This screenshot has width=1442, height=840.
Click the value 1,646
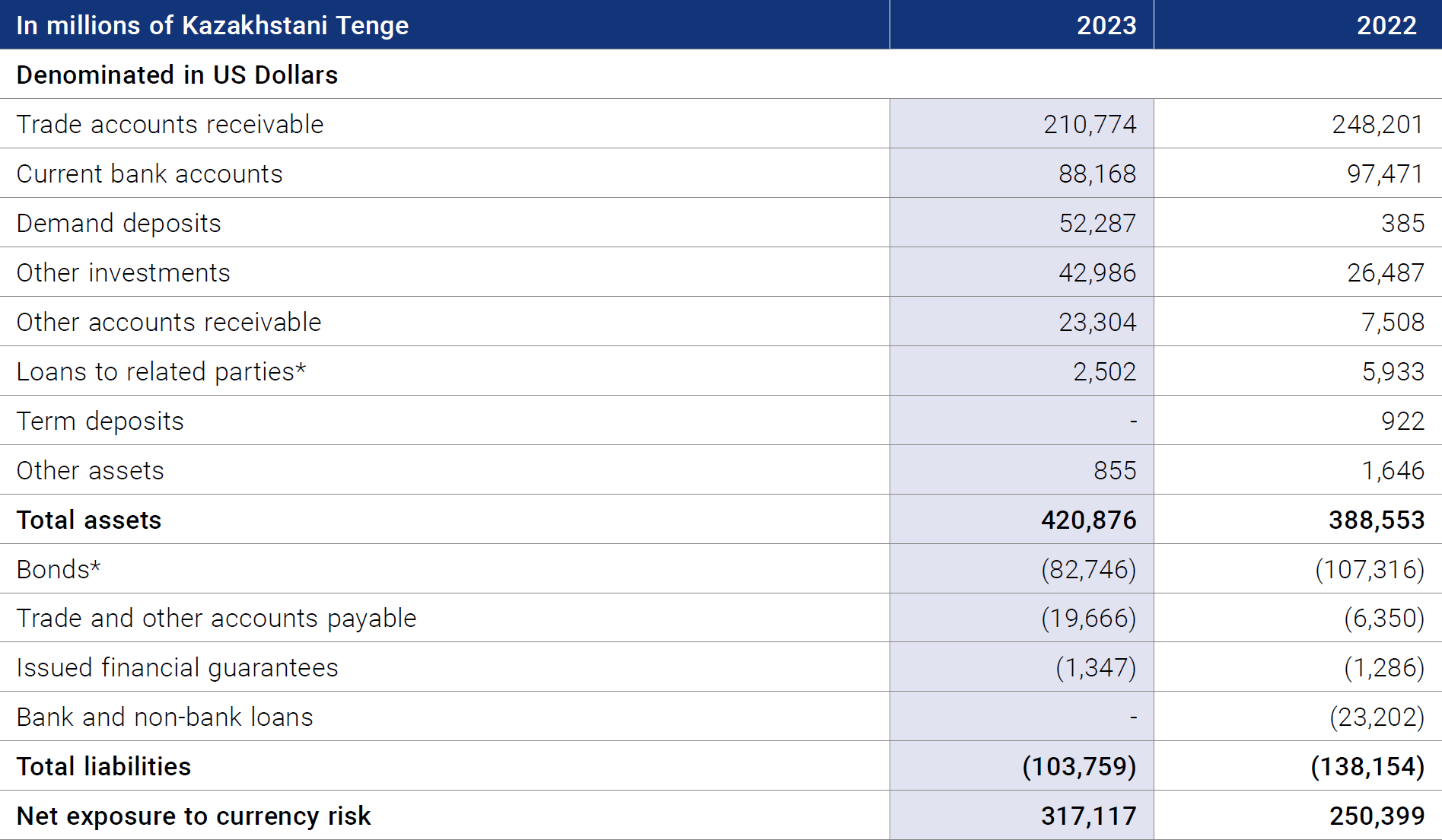(x=1393, y=471)
